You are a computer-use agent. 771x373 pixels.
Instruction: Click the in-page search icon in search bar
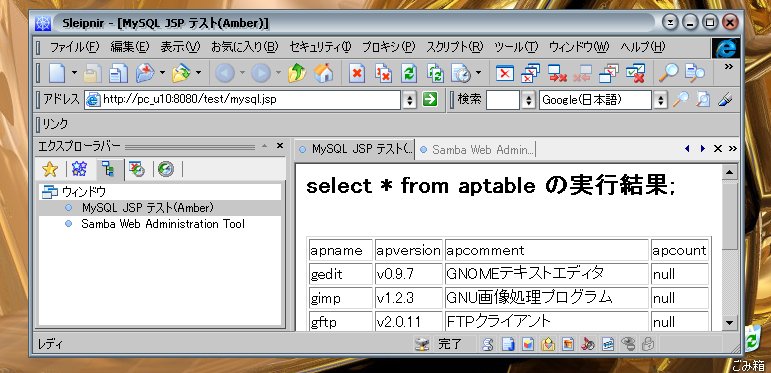pyautogui.click(x=703, y=100)
